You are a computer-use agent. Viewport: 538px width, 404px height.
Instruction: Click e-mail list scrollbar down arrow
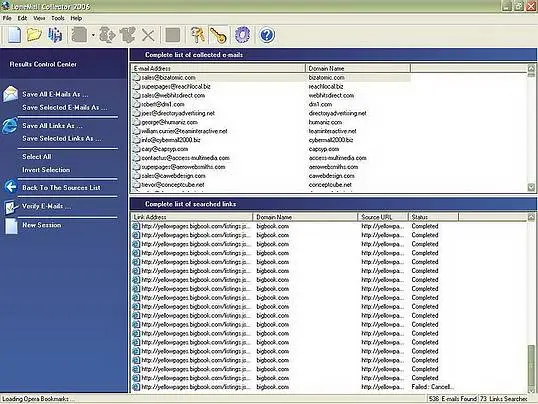coord(531,187)
